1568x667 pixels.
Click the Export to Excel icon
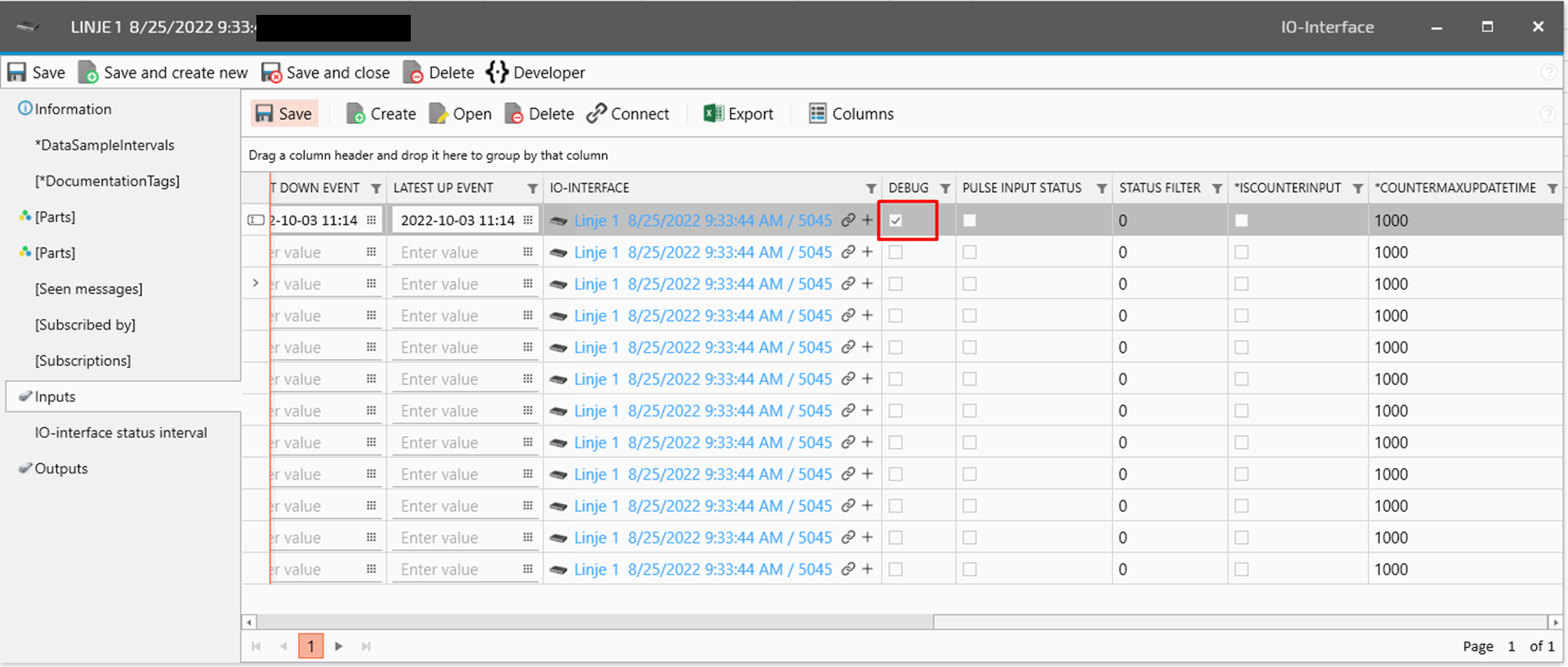pyautogui.click(x=713, y=114)
